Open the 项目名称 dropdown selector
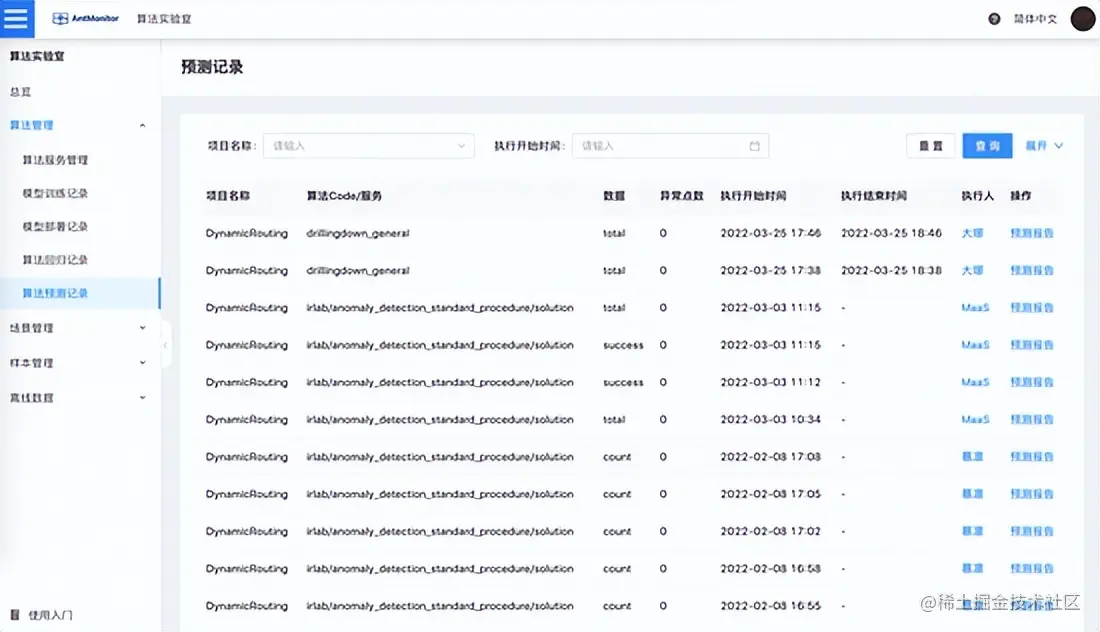The width and height of the screenshot is (1100, 632). coord(368,145)
